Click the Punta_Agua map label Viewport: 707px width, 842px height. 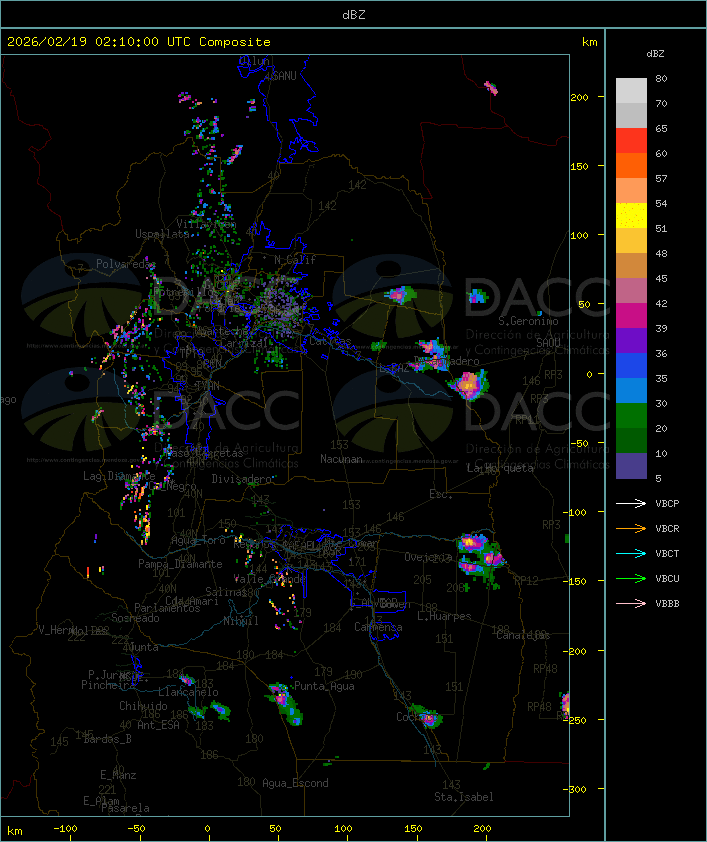(324, 686)
